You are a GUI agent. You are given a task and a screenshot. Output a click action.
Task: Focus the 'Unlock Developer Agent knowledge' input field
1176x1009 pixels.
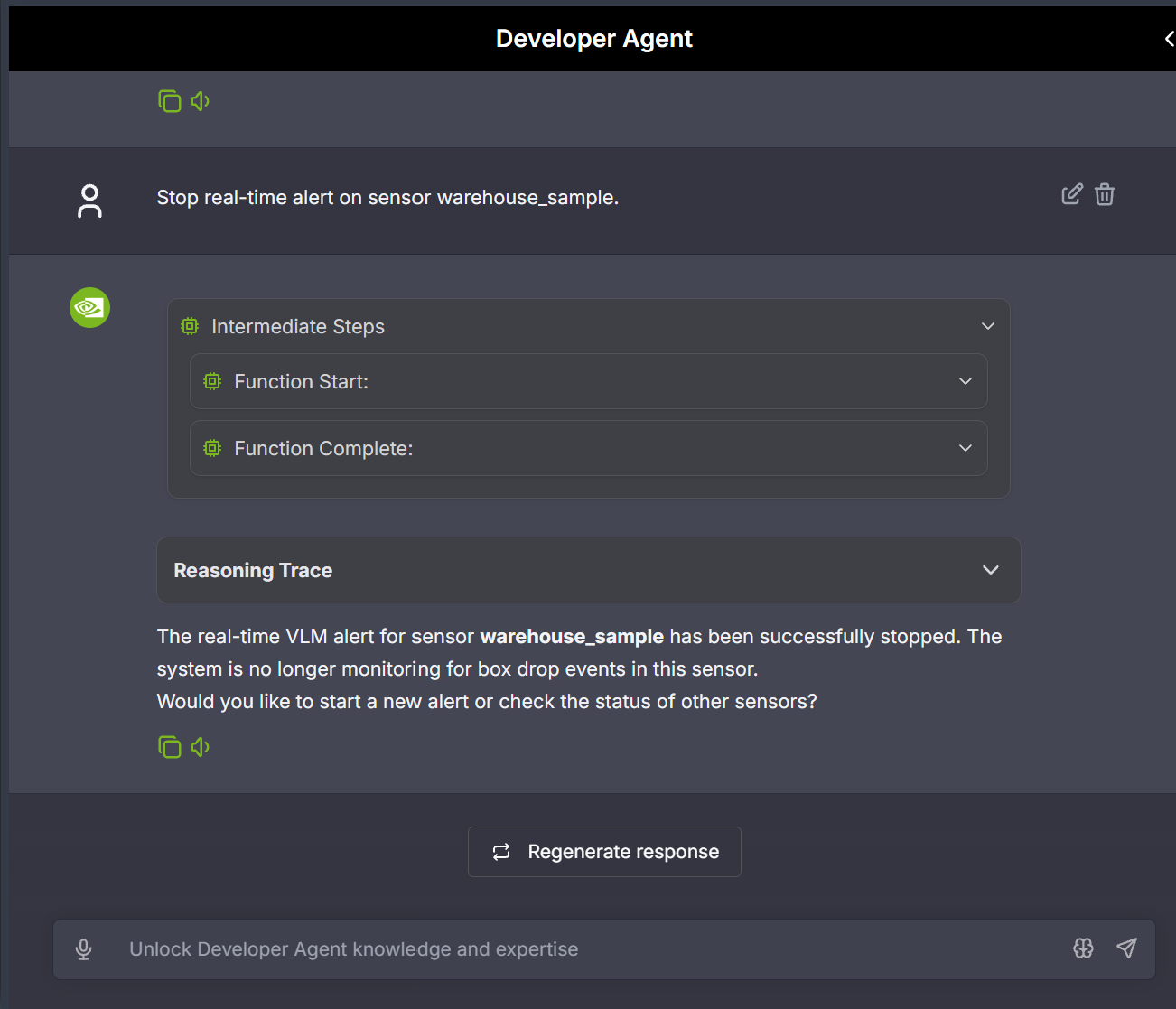pyautogui.click(x=578, y=949)
